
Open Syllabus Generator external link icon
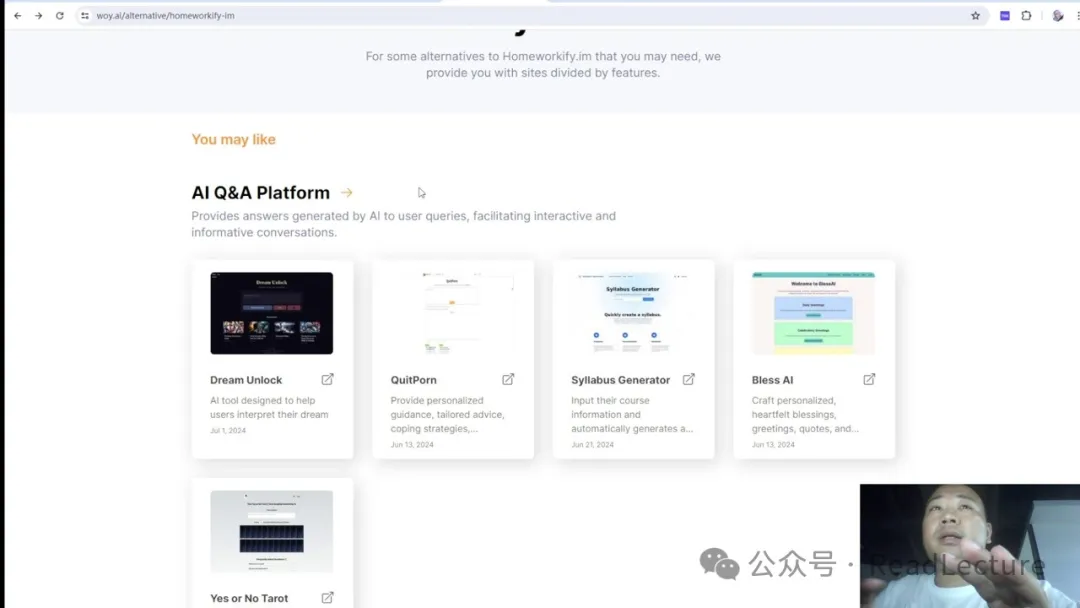click(688, 379)
